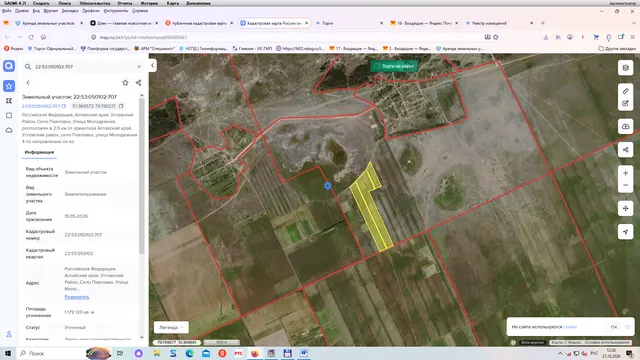Open the draw/edit tool on map
This screenshot has height=360, width=640.
click(x=625, y=104)
